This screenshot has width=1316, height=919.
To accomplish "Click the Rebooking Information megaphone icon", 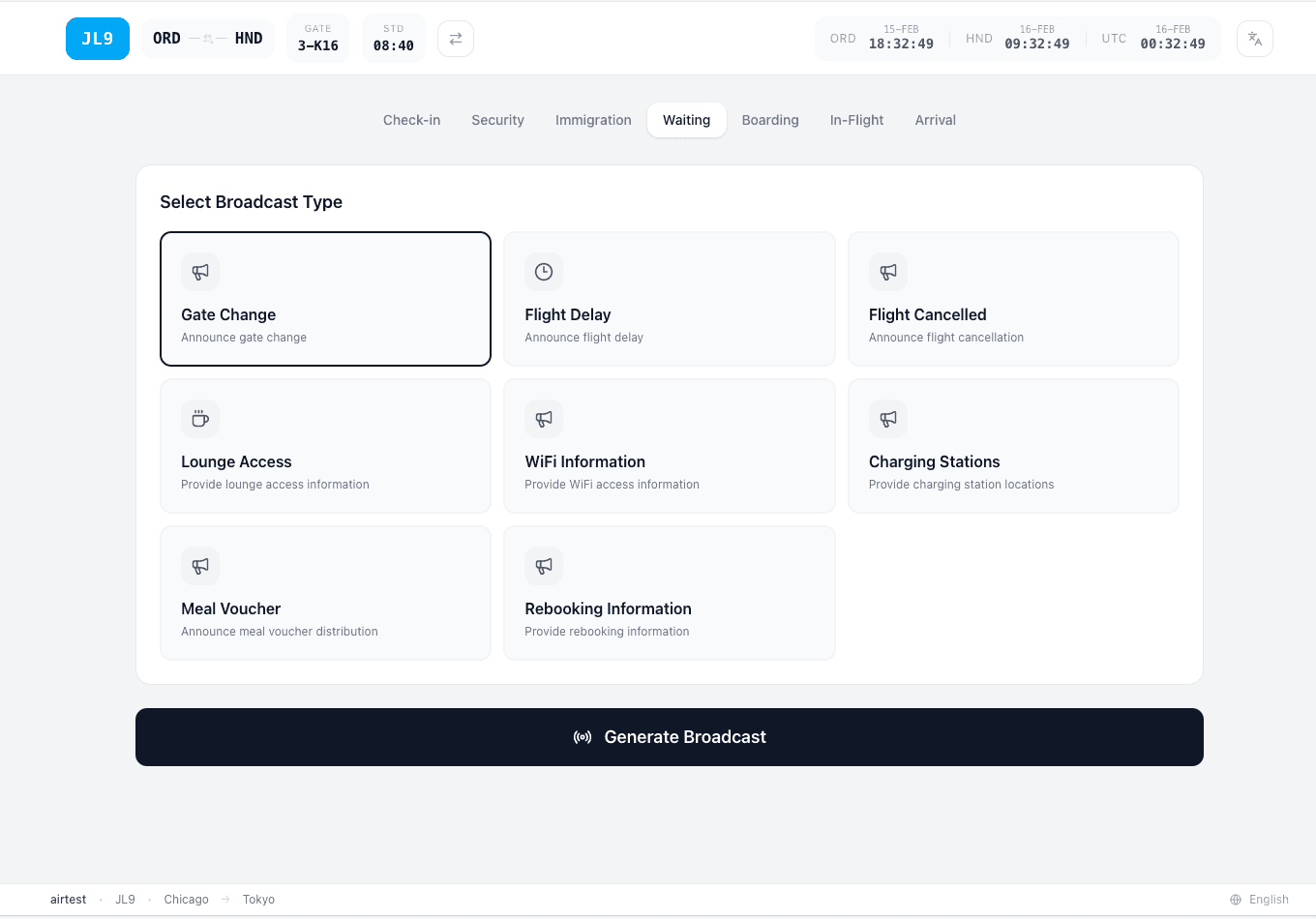I will click(544, 566).
